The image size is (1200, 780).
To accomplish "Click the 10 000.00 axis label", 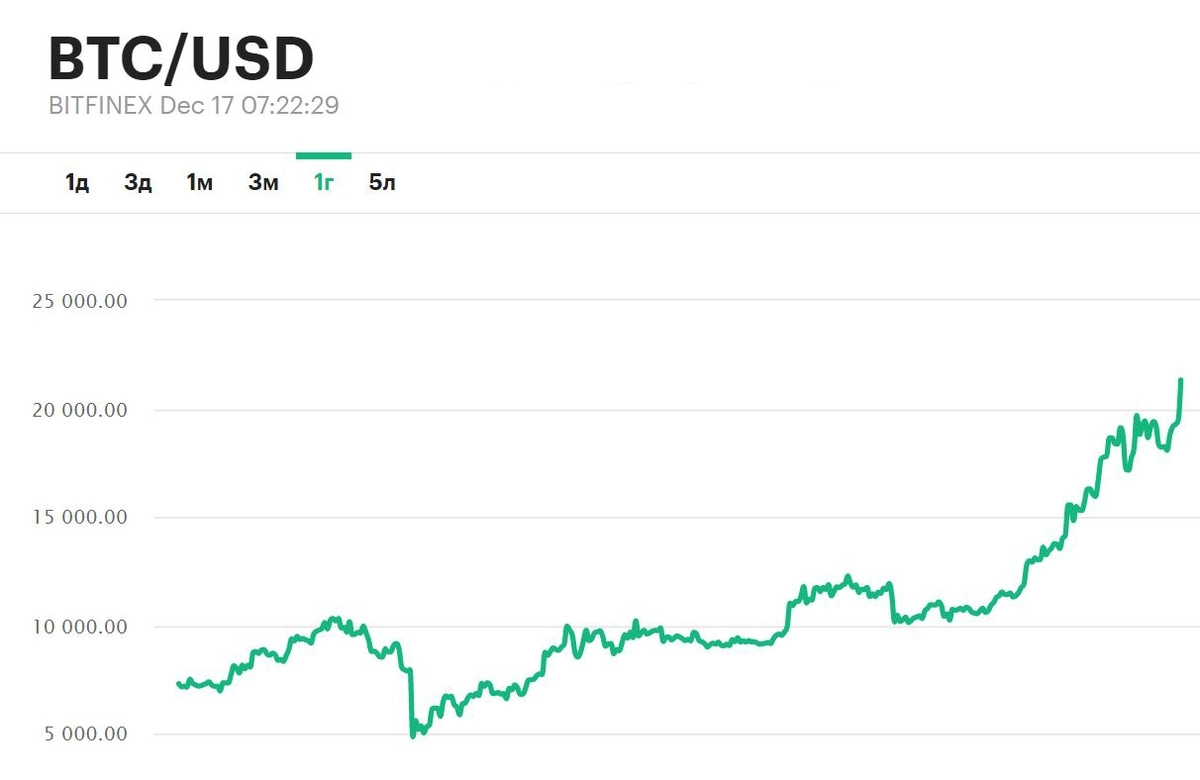I will pos(79,627).
